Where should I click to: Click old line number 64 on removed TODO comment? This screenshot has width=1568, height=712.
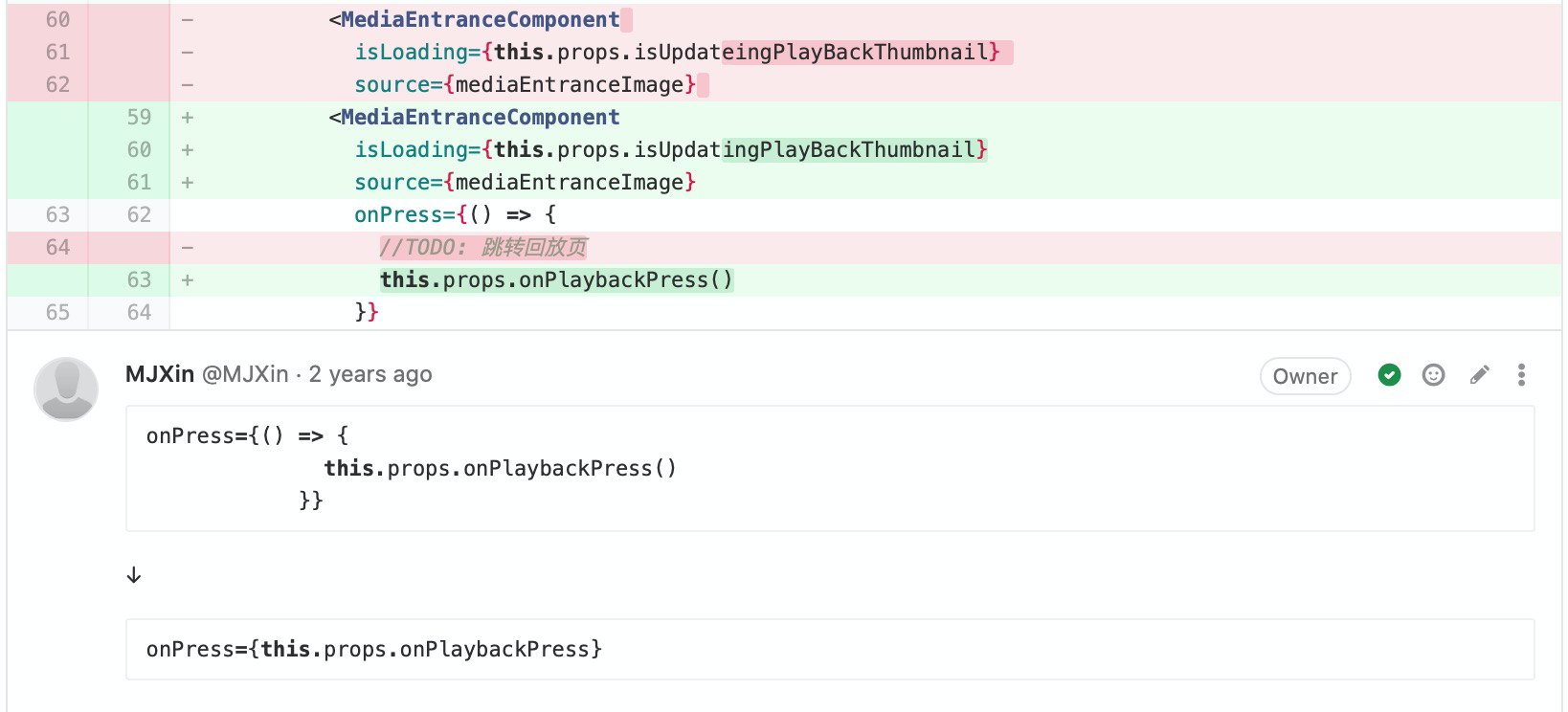tap(57, 247)
